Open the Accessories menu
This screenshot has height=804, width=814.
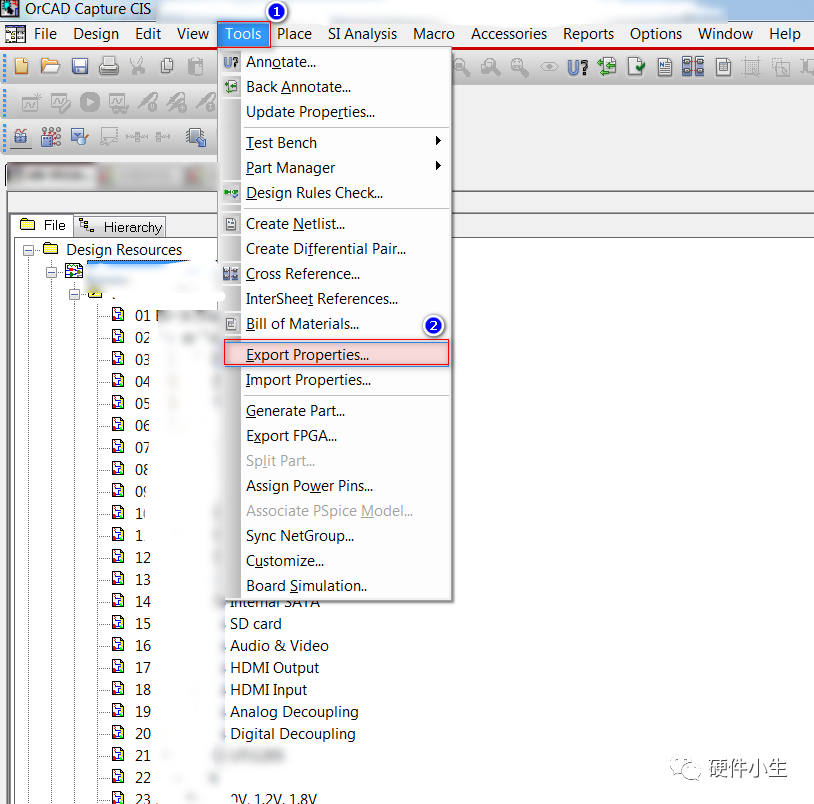[x=509, y=34]
